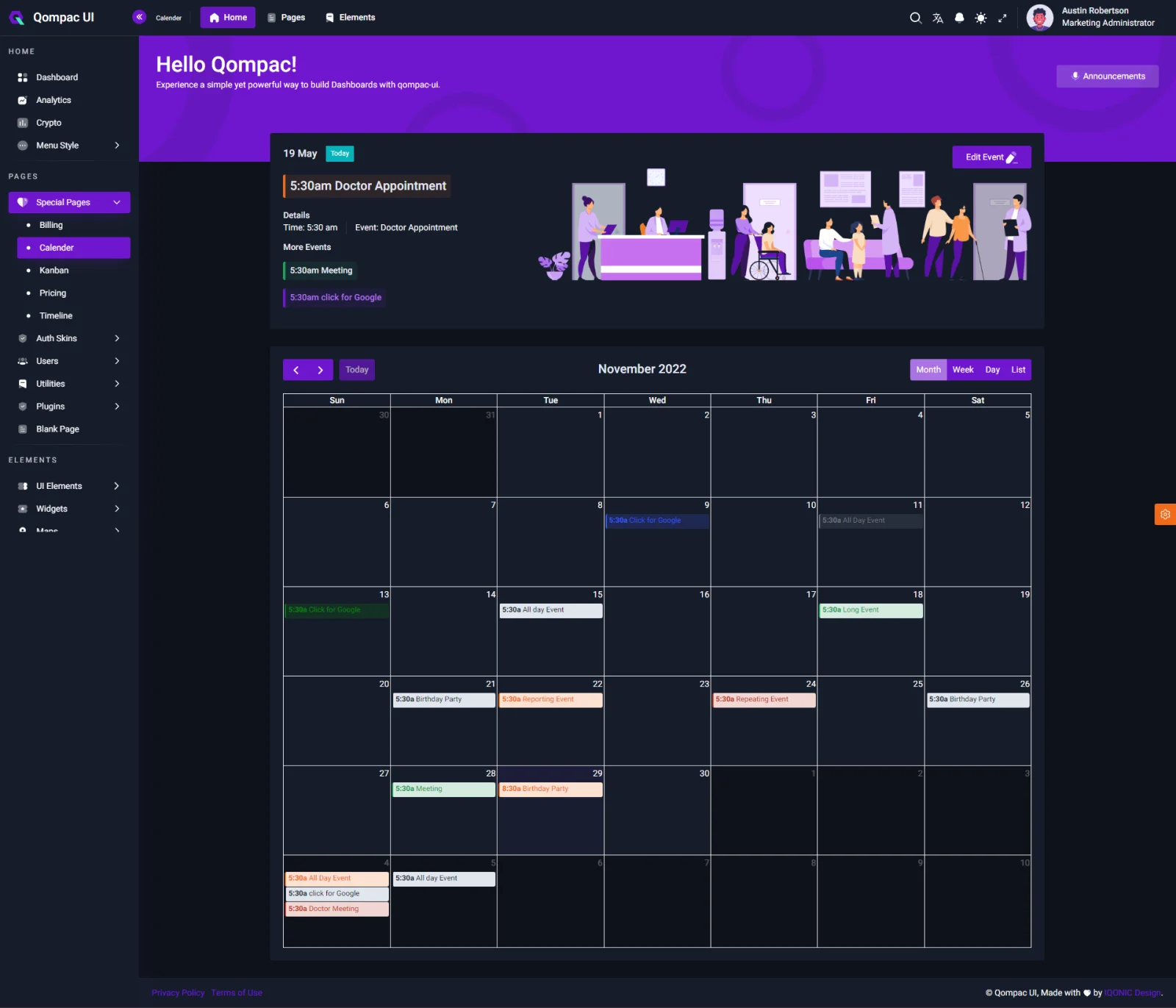Viewport: 1176px width, 1008px height.
Task: Open the orange settings gear panel
Action: pos(1165,515)
